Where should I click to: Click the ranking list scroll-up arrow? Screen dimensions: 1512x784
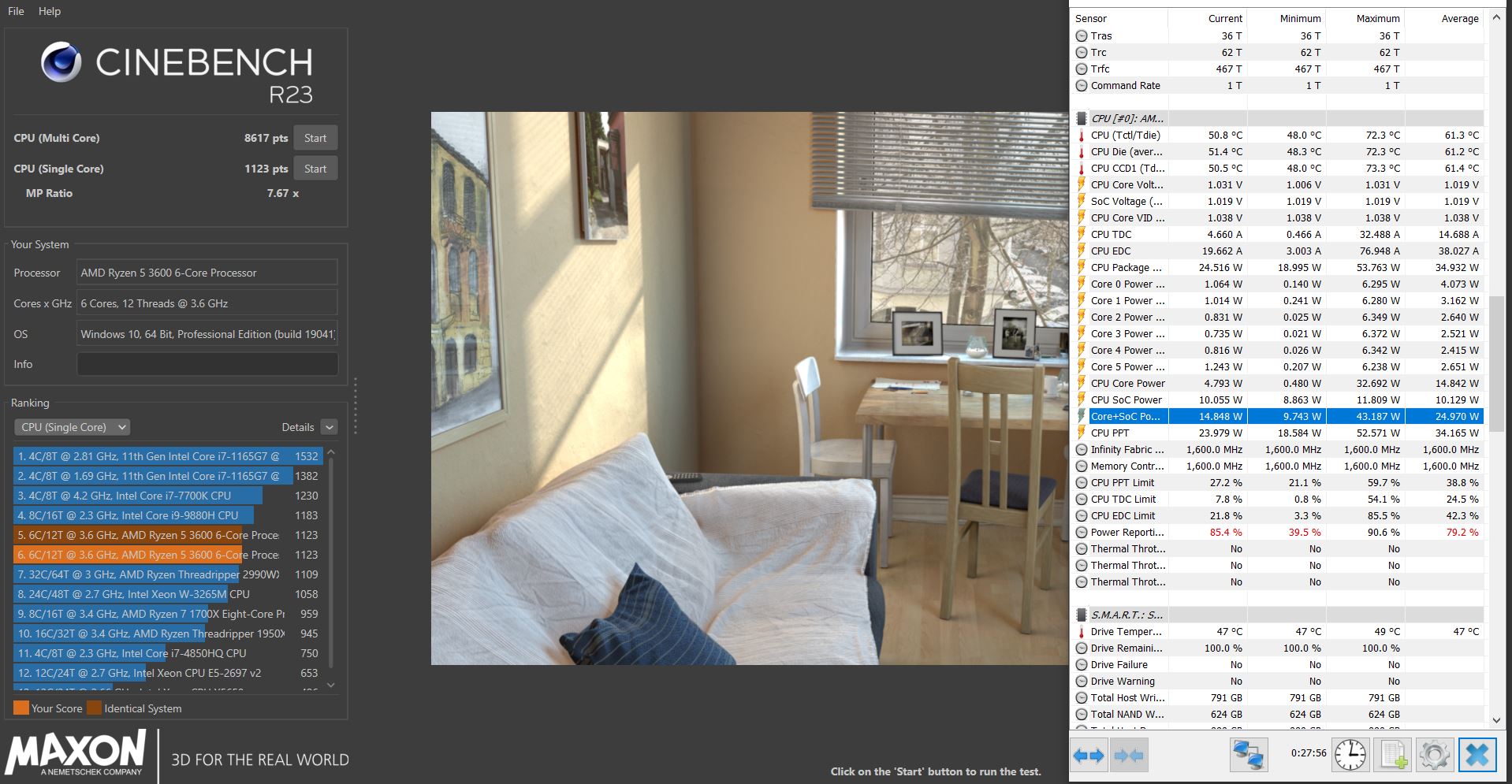[x=331, y=452]
